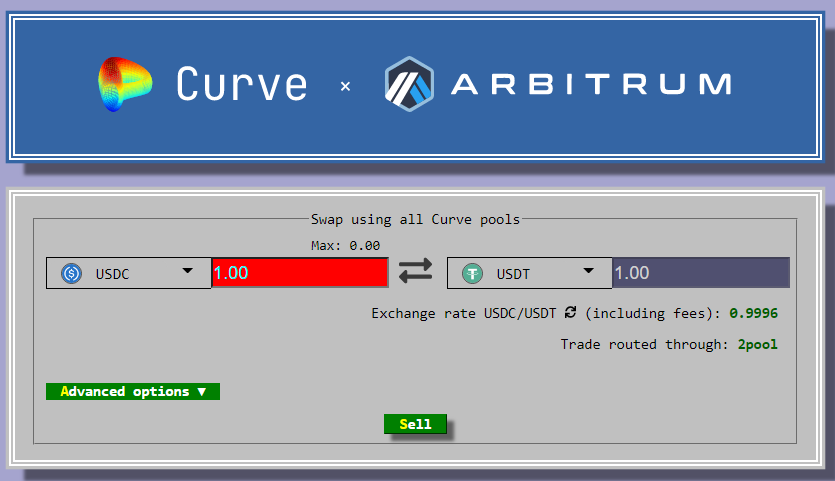Click the Curve rainbow logo icon

[125, 84]
